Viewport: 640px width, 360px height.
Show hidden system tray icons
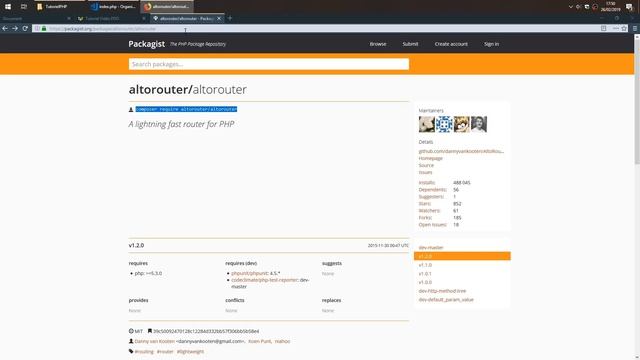(x=570, y=7)
